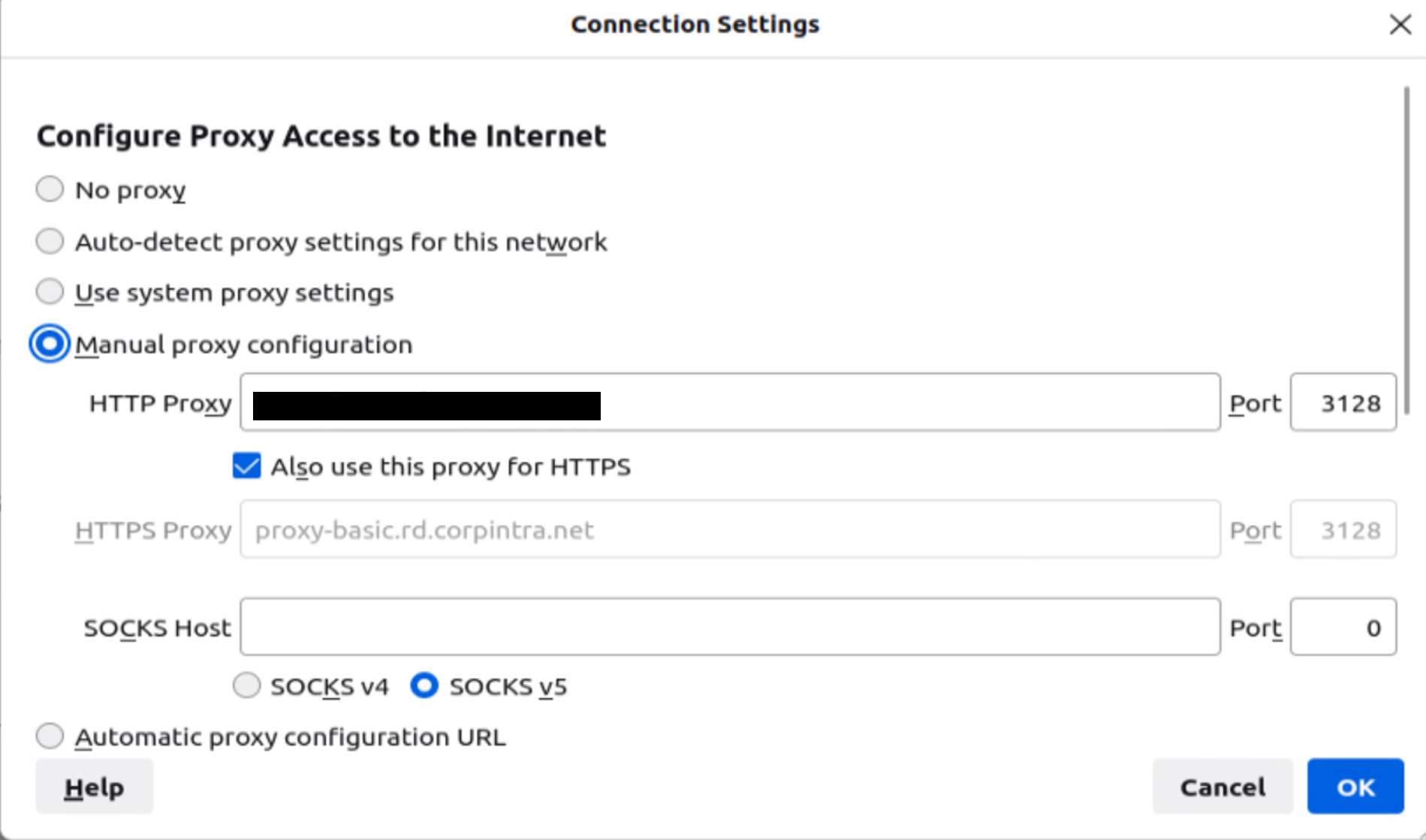Click inside the empty SOCKS Host field
This screenshot has width=1426, height=840.
coord(728,627)
